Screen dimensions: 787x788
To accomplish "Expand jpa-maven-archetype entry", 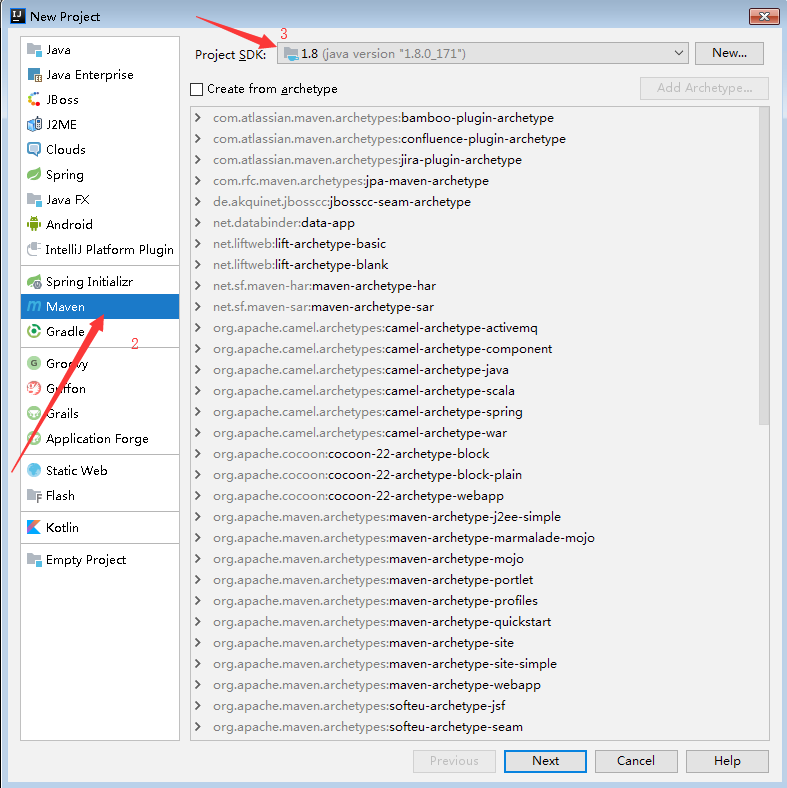I will point(198,180).
